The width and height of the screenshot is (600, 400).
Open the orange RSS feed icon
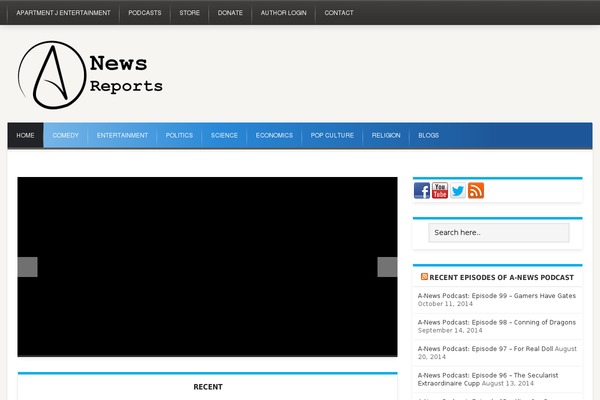[x=476, y=191]
